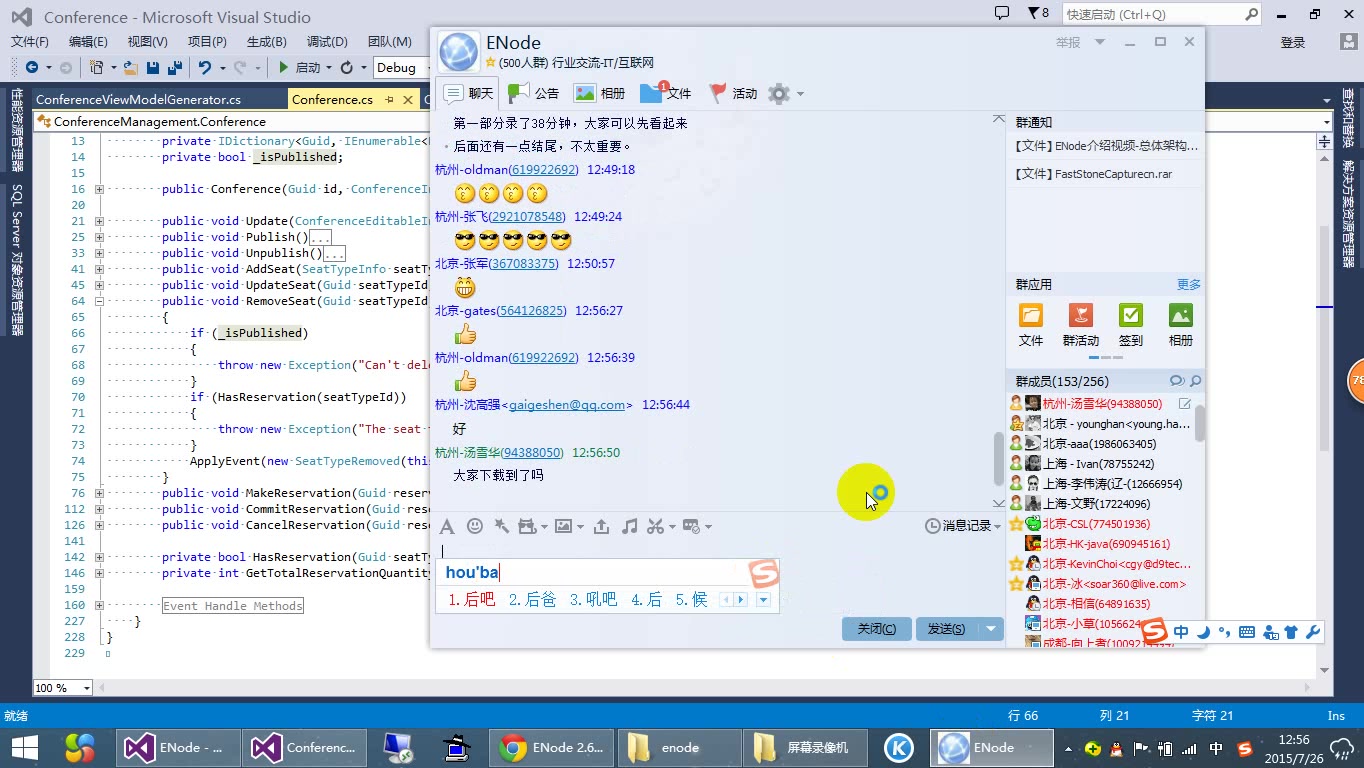Switch to the 相册 album tab in chat
This screenshot has height=768, width=1364.
599,93
